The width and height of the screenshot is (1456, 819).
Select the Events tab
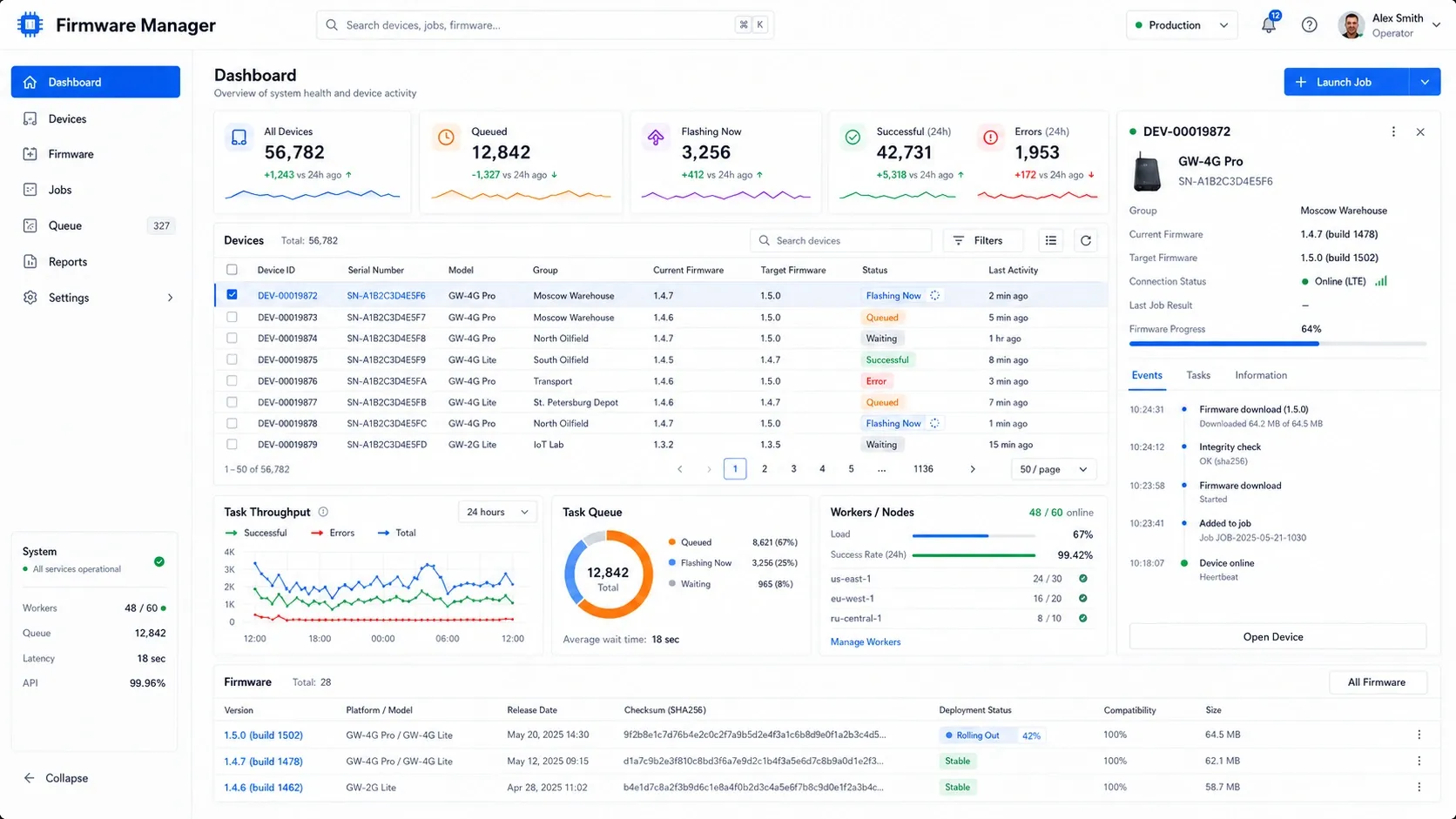click(1147, 375)
